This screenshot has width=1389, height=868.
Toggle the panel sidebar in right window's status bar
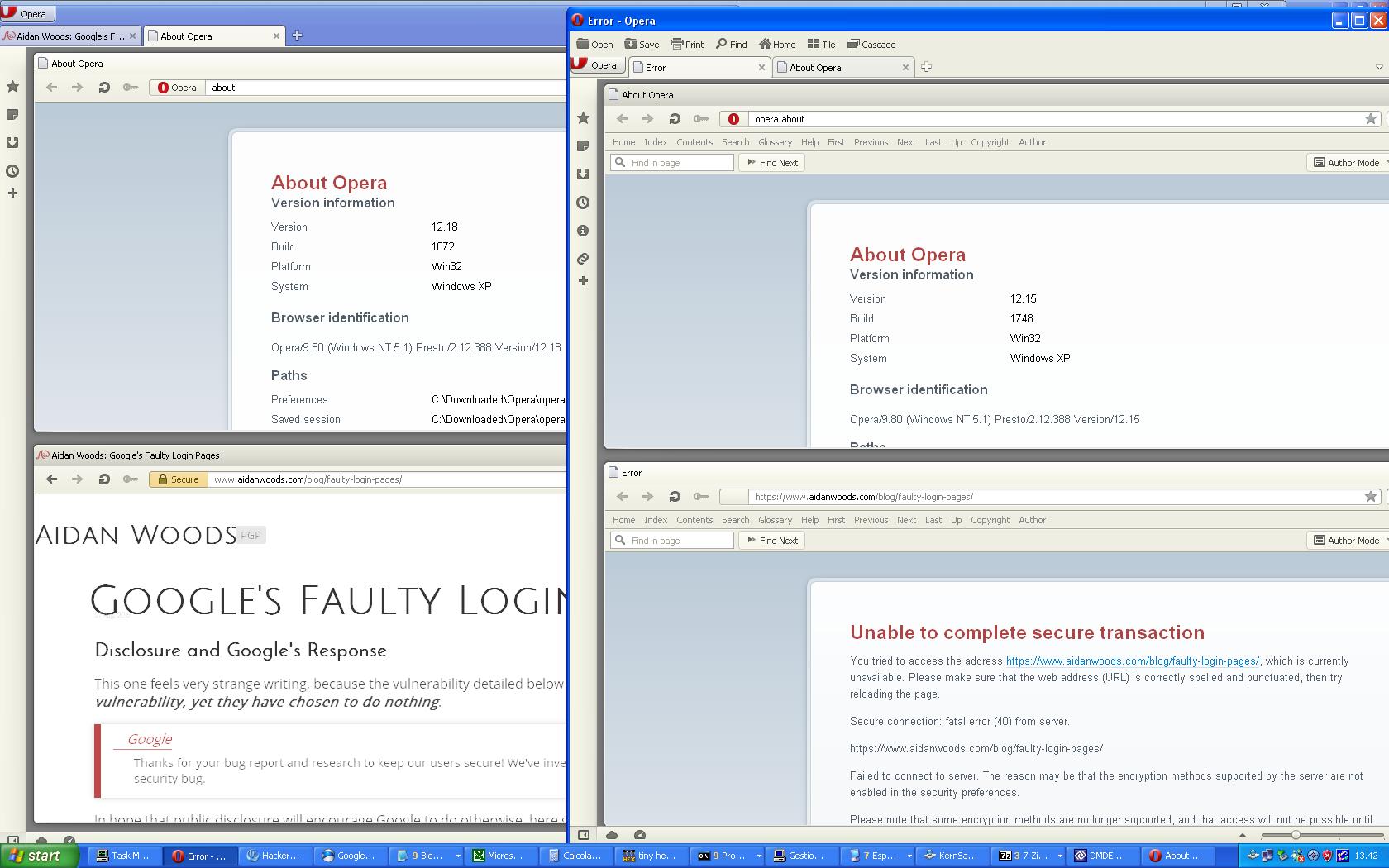(x=583, y=835)
